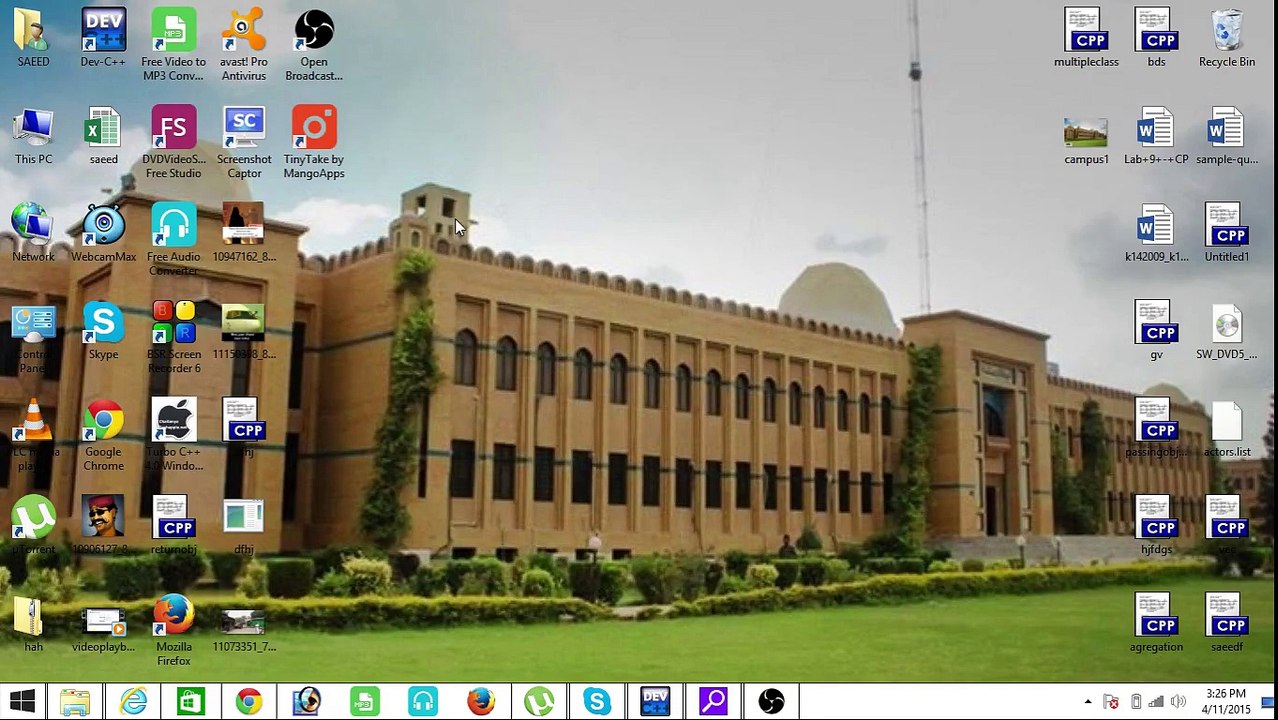Open the Lab+9+-+CP Word document
Image resolution: width=1278 pixels, height=720 pixels.
1156,136
